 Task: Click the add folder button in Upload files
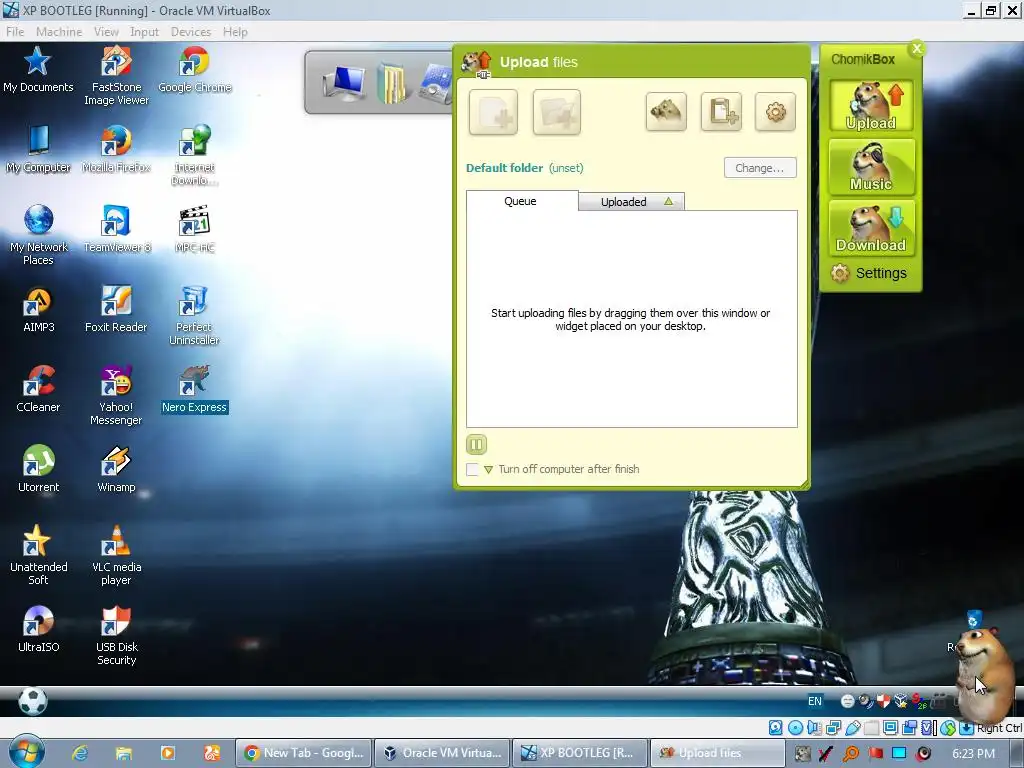(556, 112)
